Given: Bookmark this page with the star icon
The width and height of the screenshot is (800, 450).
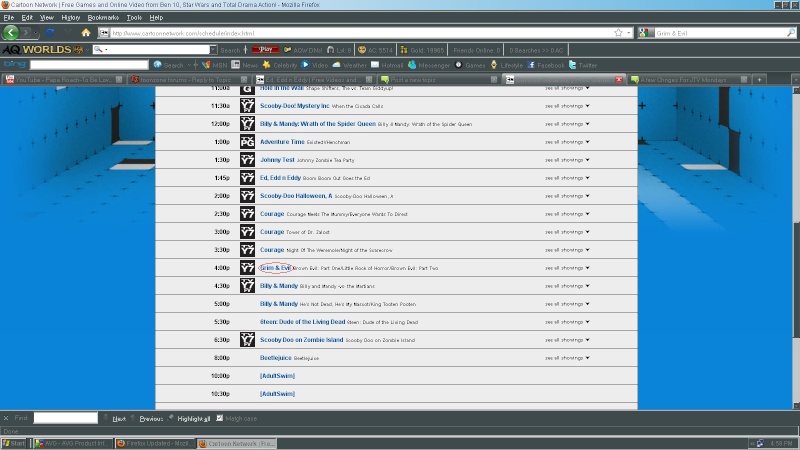Looking at the screenshot, I should click(618, 33).
